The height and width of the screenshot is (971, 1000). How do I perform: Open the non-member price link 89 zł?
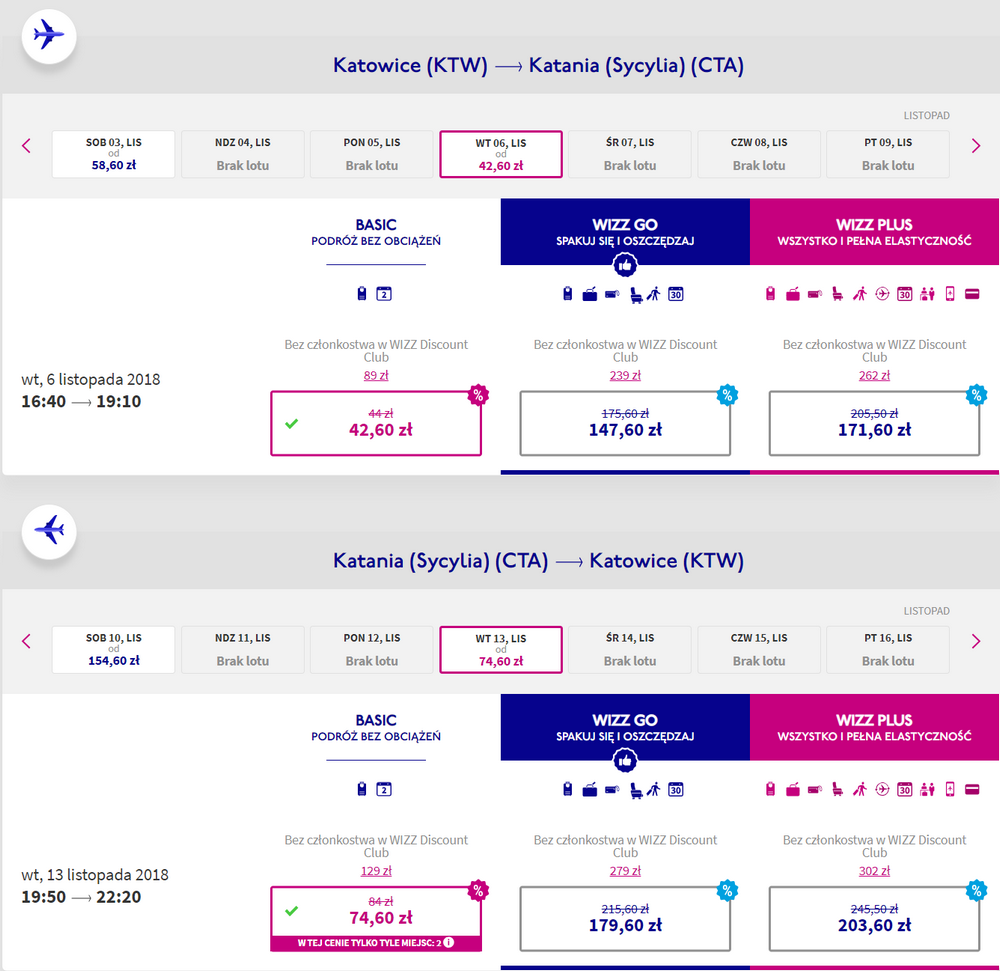[x=376, y=376]
